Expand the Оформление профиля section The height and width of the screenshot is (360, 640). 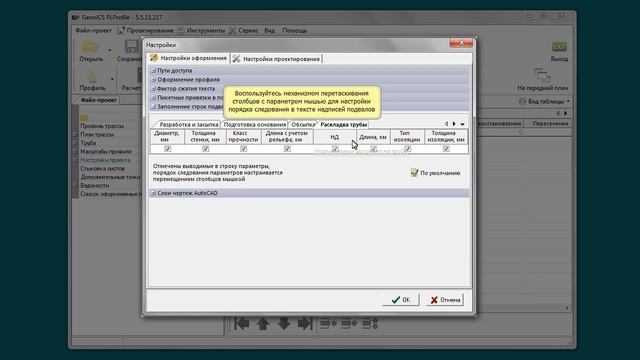[153, 80]
